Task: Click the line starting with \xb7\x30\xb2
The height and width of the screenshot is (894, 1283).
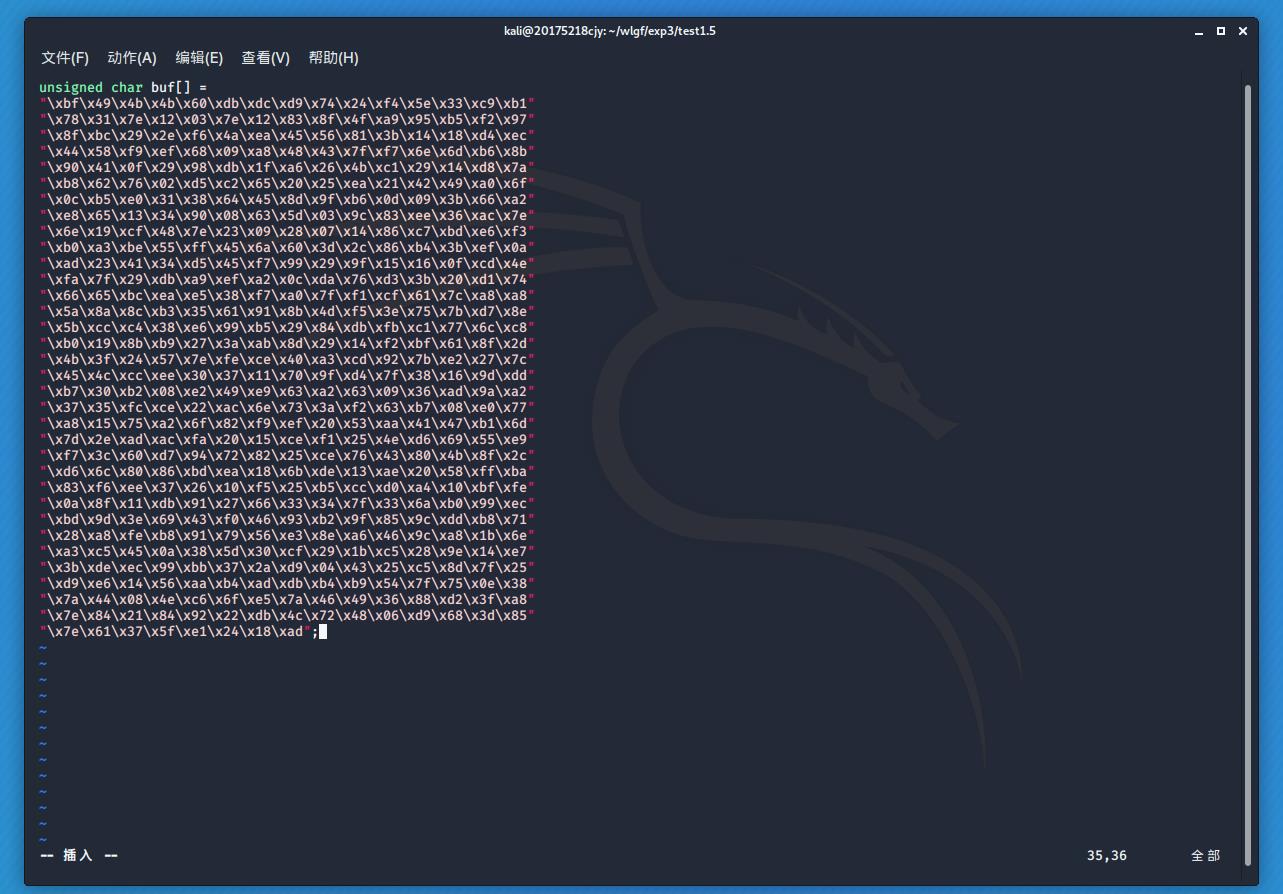Action: point(288,392)
